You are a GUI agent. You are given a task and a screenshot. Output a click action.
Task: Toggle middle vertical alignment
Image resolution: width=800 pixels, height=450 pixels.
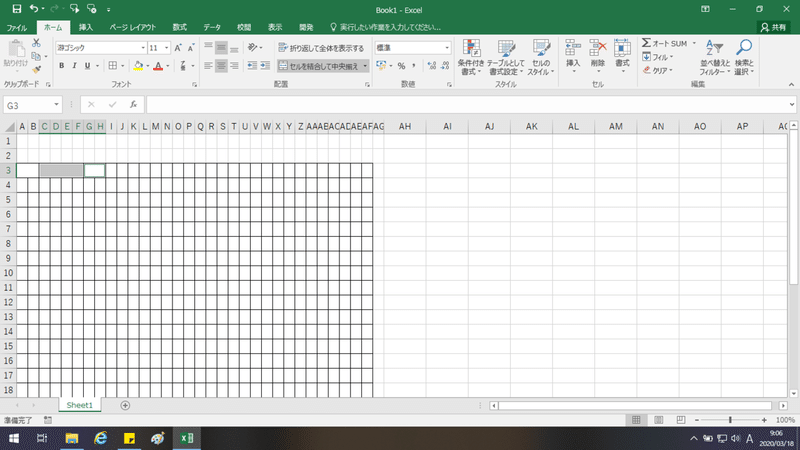[221, 47]
